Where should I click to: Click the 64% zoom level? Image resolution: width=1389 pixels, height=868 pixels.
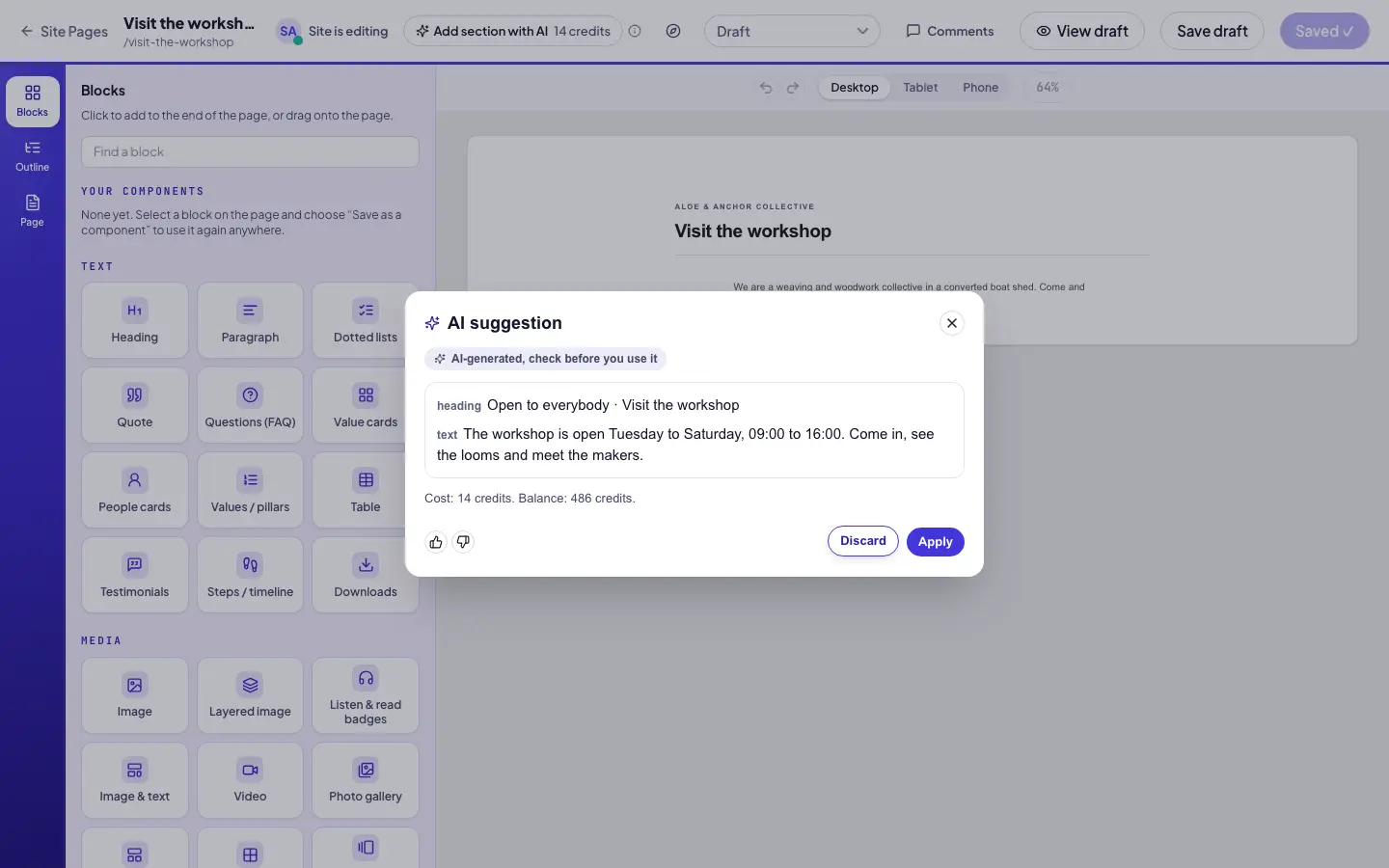tap(1048, 88)
